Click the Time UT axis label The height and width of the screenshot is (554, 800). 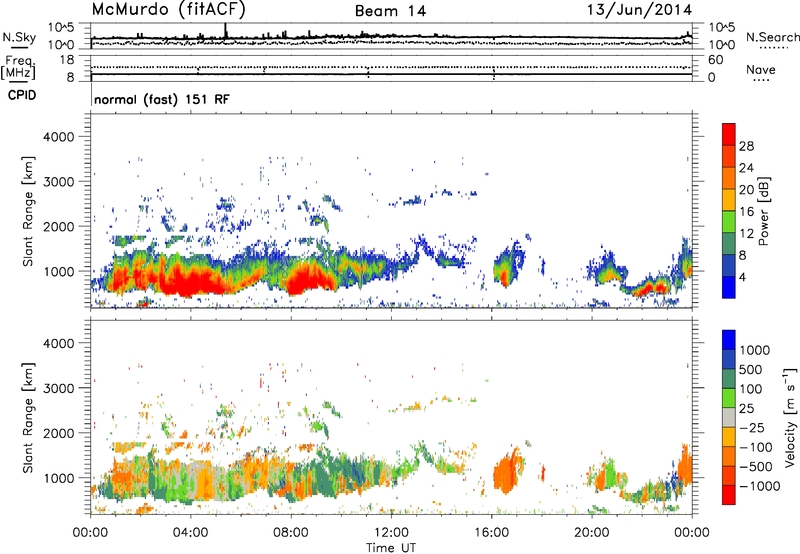[391, 548]
